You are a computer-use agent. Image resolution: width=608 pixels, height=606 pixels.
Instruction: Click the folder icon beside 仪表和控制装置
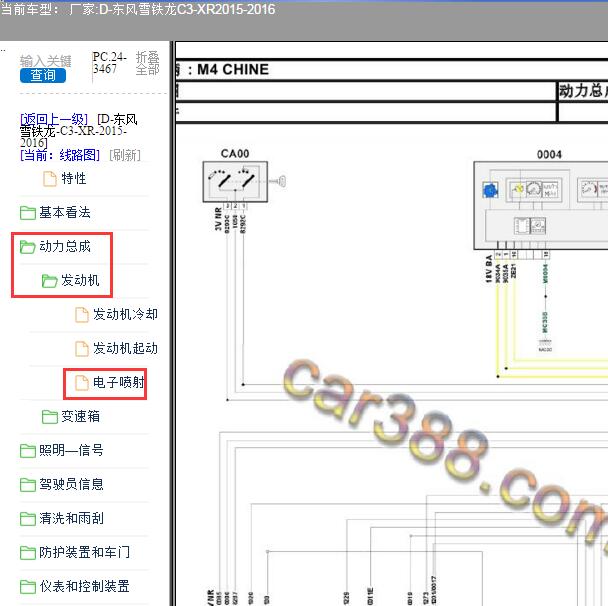(28, 587)
